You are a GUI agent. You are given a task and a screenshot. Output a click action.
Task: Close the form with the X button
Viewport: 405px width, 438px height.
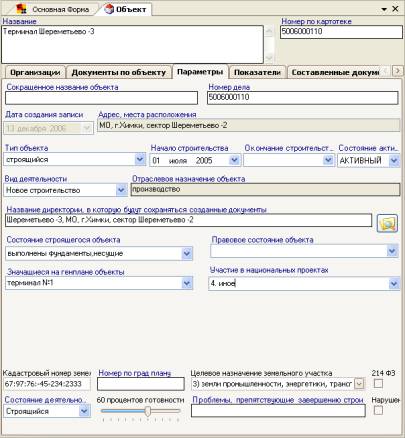[395, 9]
